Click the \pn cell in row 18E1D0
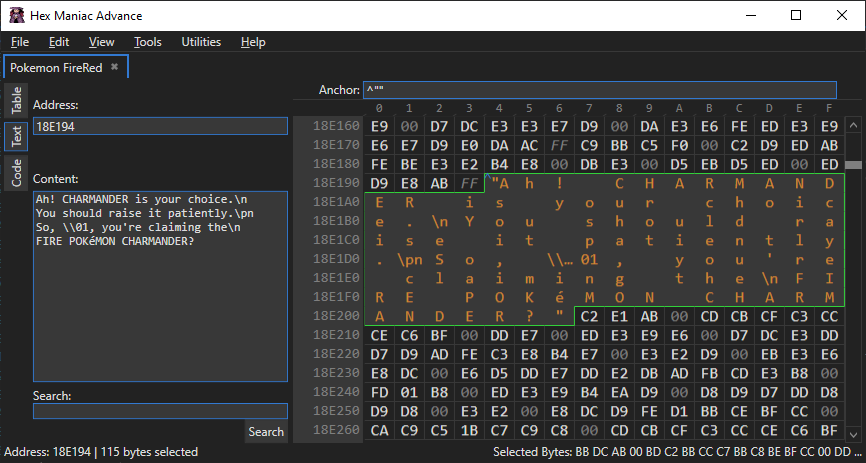The width and height of the screenshot is (866, 463). tap(409, 259)
